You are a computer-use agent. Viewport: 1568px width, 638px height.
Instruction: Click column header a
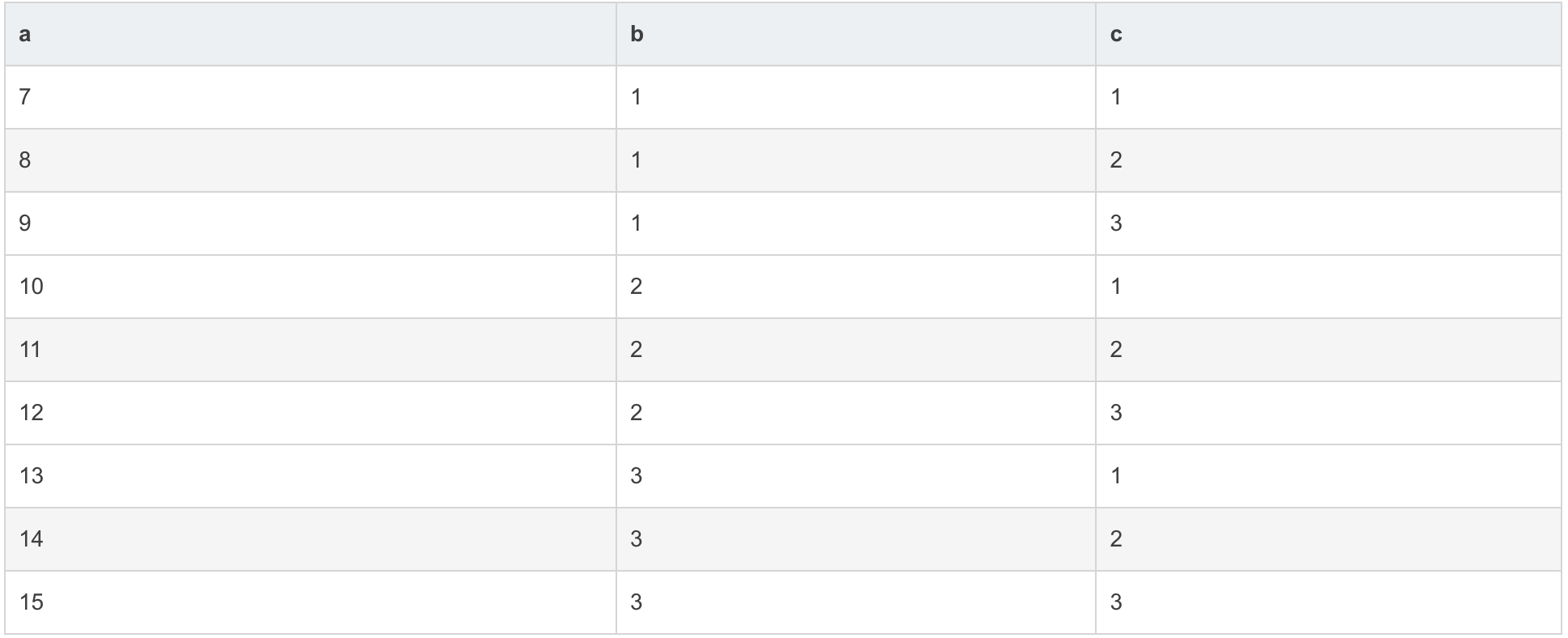[310, 34]
